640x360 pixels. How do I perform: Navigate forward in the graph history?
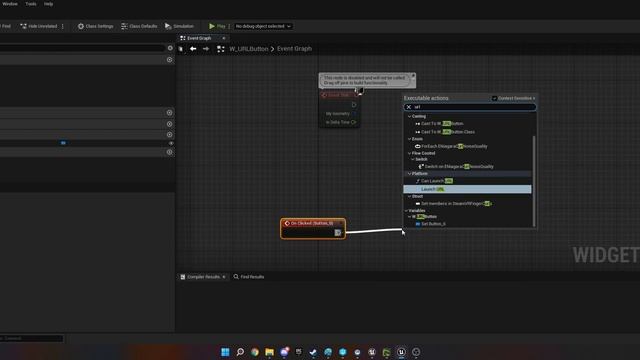[x=206, y=49]
